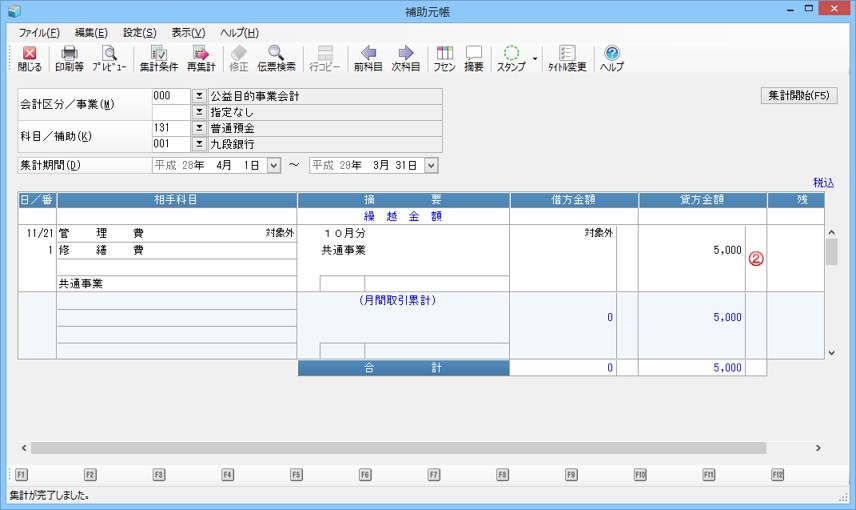
Task: Open the 表示(V) menu
Action: click(x=188, y=33)
